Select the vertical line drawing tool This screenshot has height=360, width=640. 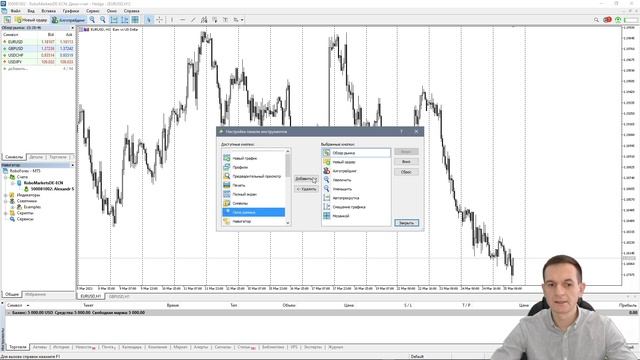click(172, 20)
